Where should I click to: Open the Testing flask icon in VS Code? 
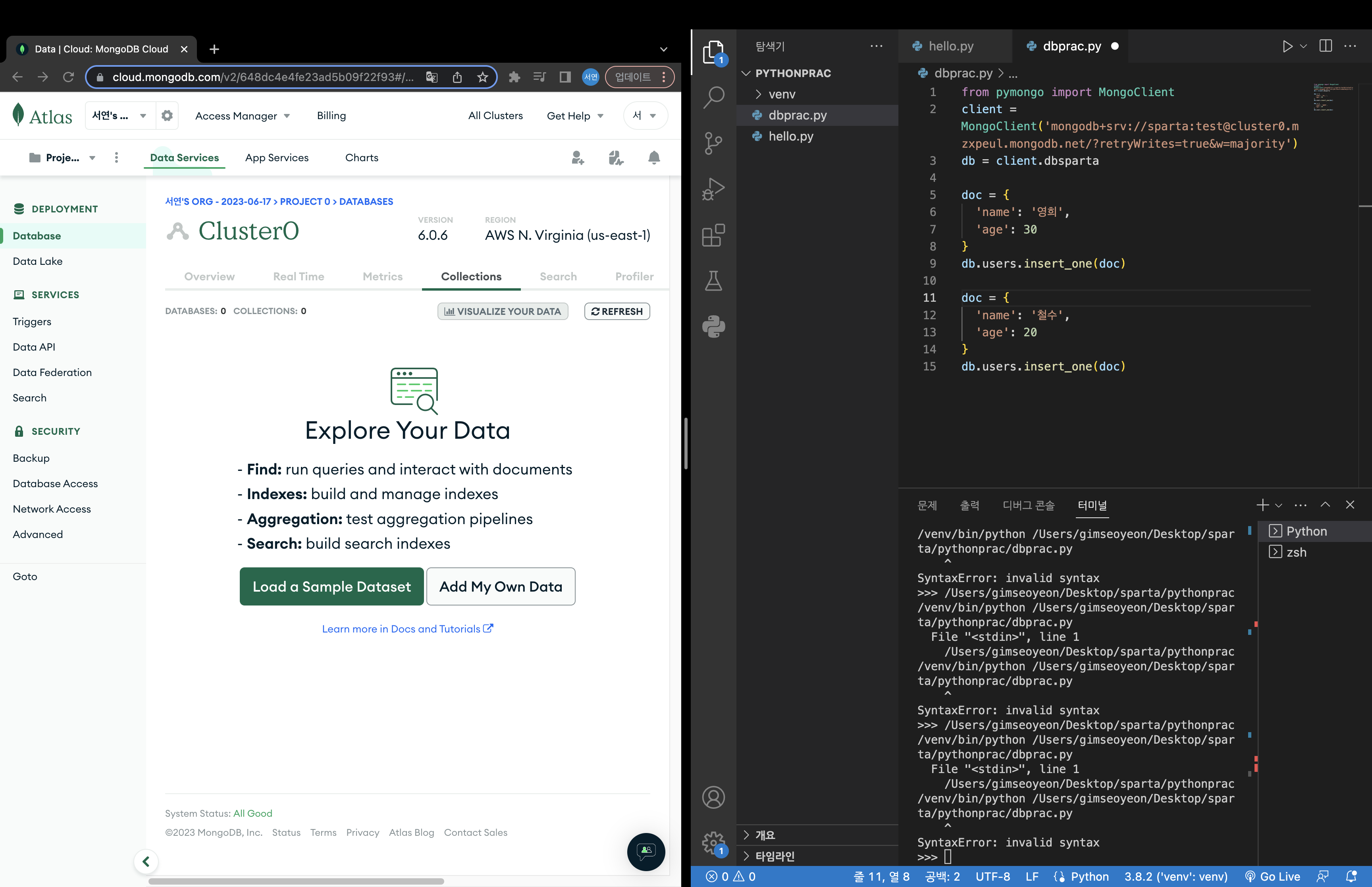[714, 281]
